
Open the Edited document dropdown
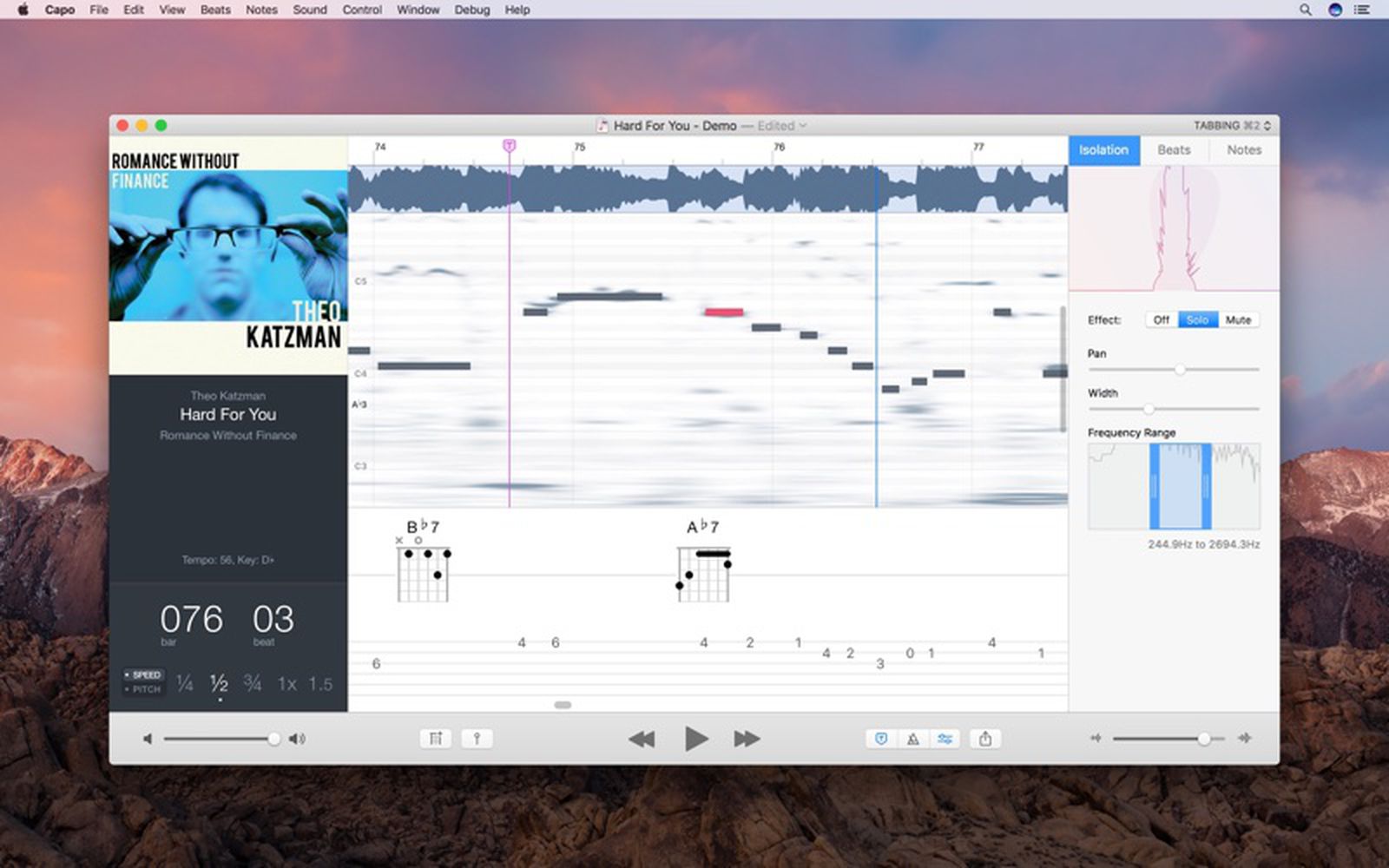(x=779, y=126)
